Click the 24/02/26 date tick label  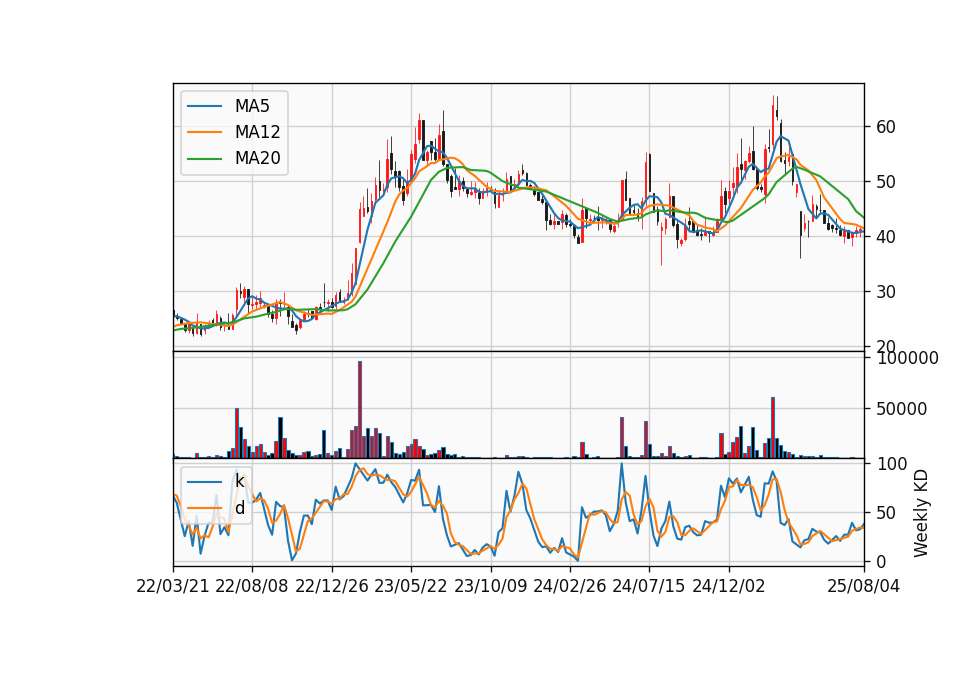point(569,586)
